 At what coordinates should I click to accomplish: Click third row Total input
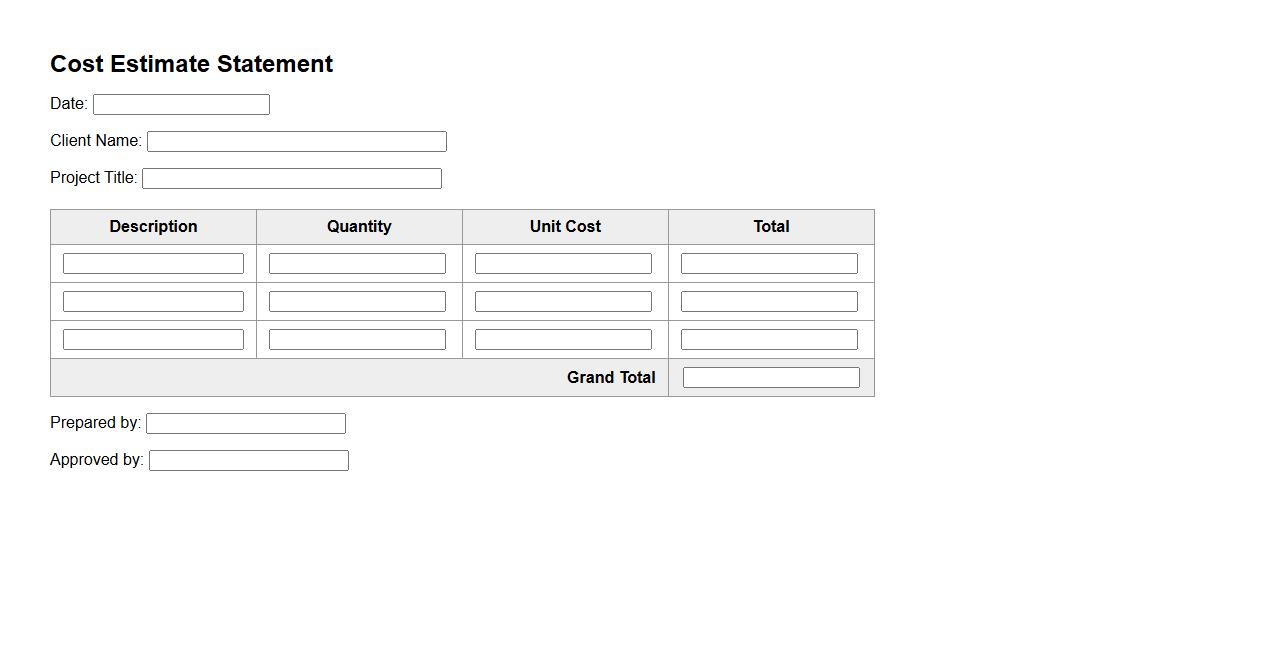pos(769,340)
